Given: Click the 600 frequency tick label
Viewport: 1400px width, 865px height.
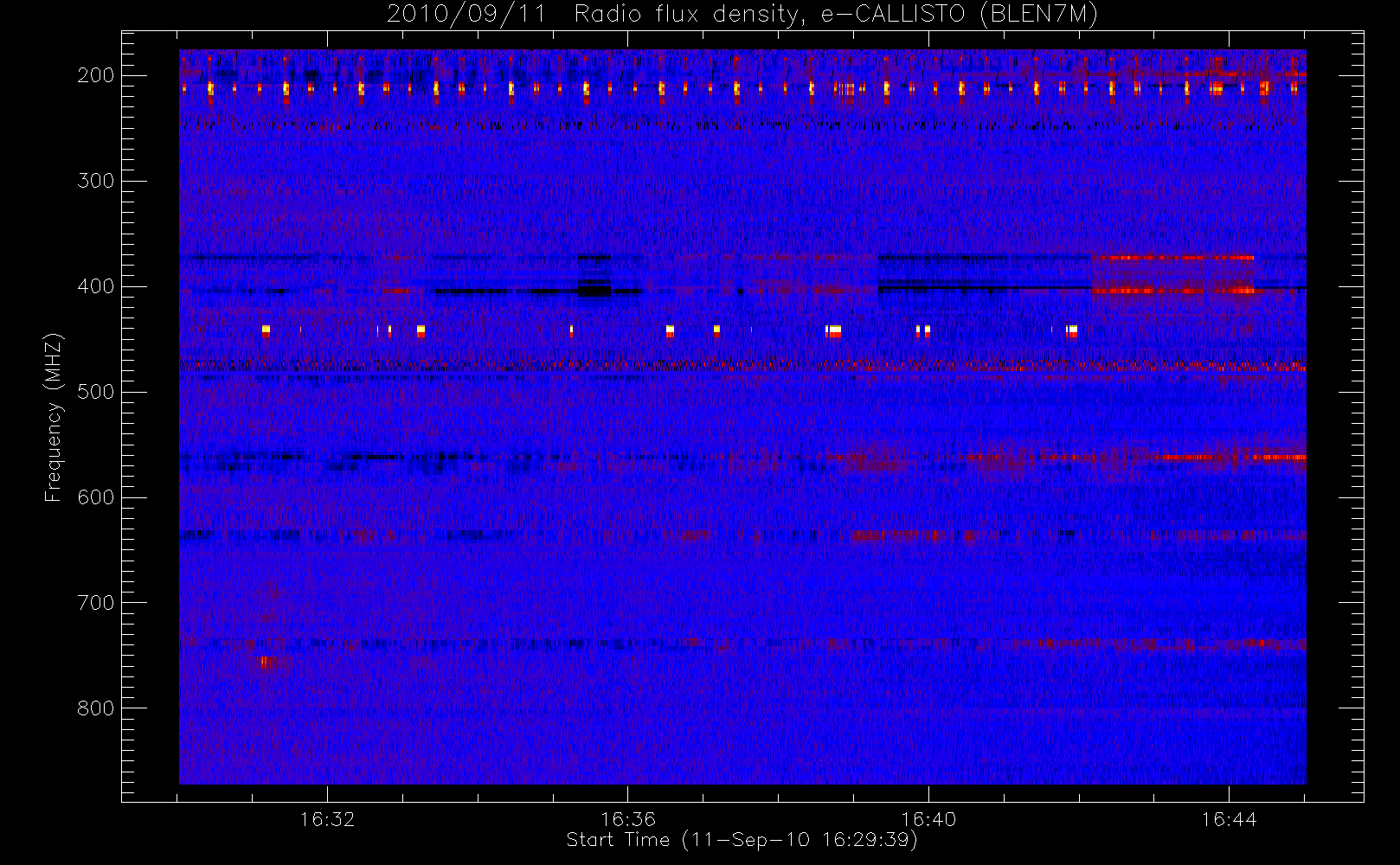Looking at the screenshot, I should 96,497.
